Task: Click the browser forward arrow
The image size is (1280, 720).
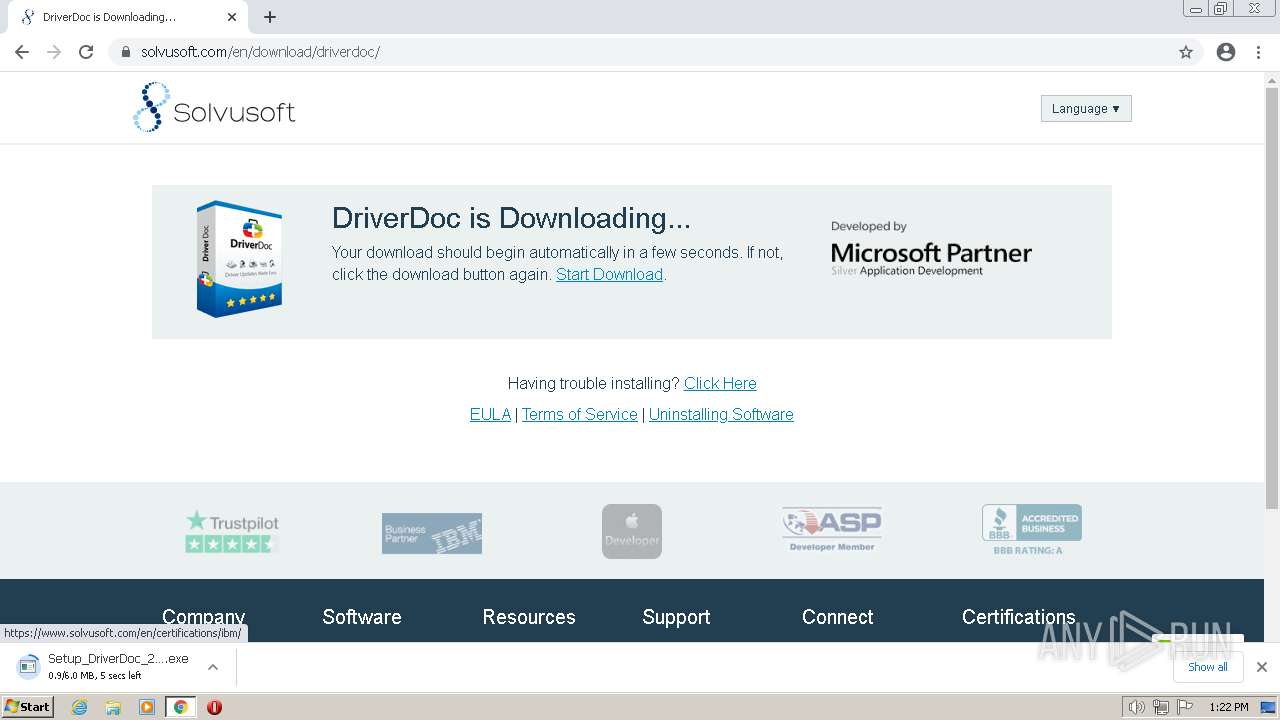Action: (54, 52)
